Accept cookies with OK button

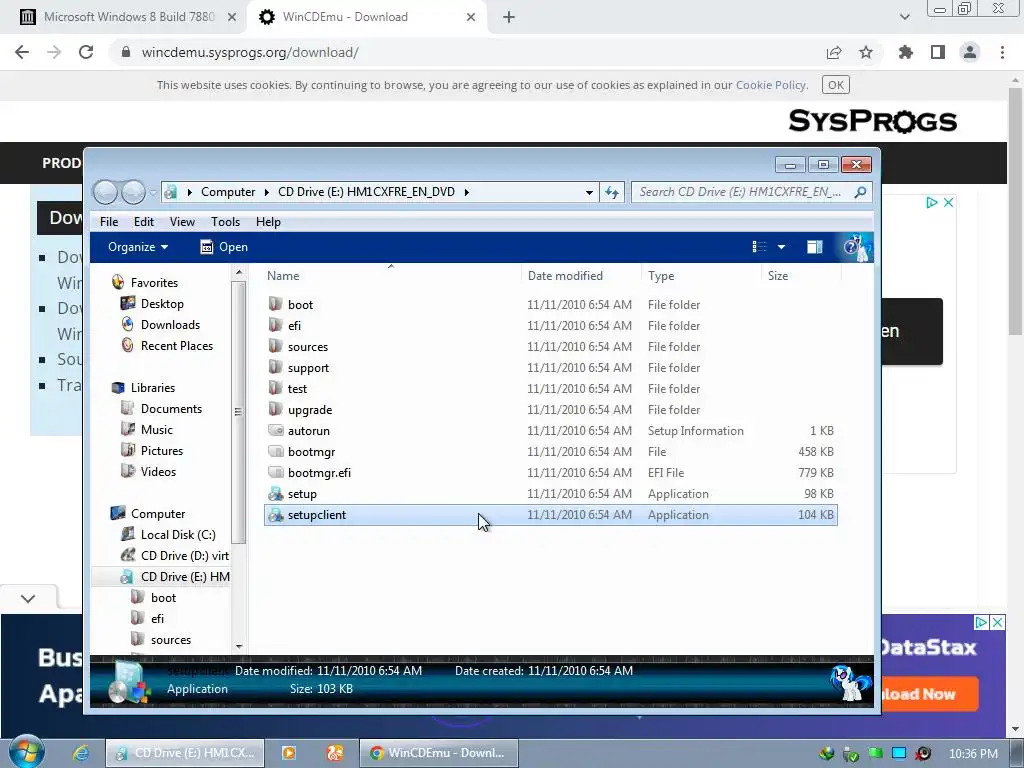(x=835, y=85)
